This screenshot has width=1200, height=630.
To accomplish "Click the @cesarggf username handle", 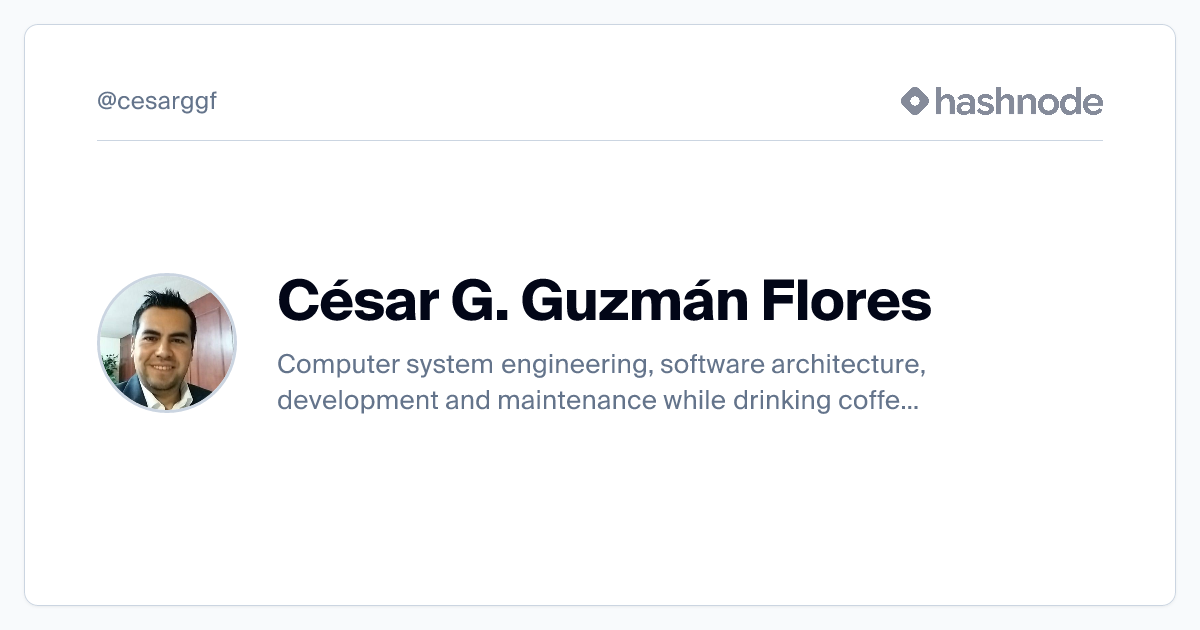I will click(157, 101).
